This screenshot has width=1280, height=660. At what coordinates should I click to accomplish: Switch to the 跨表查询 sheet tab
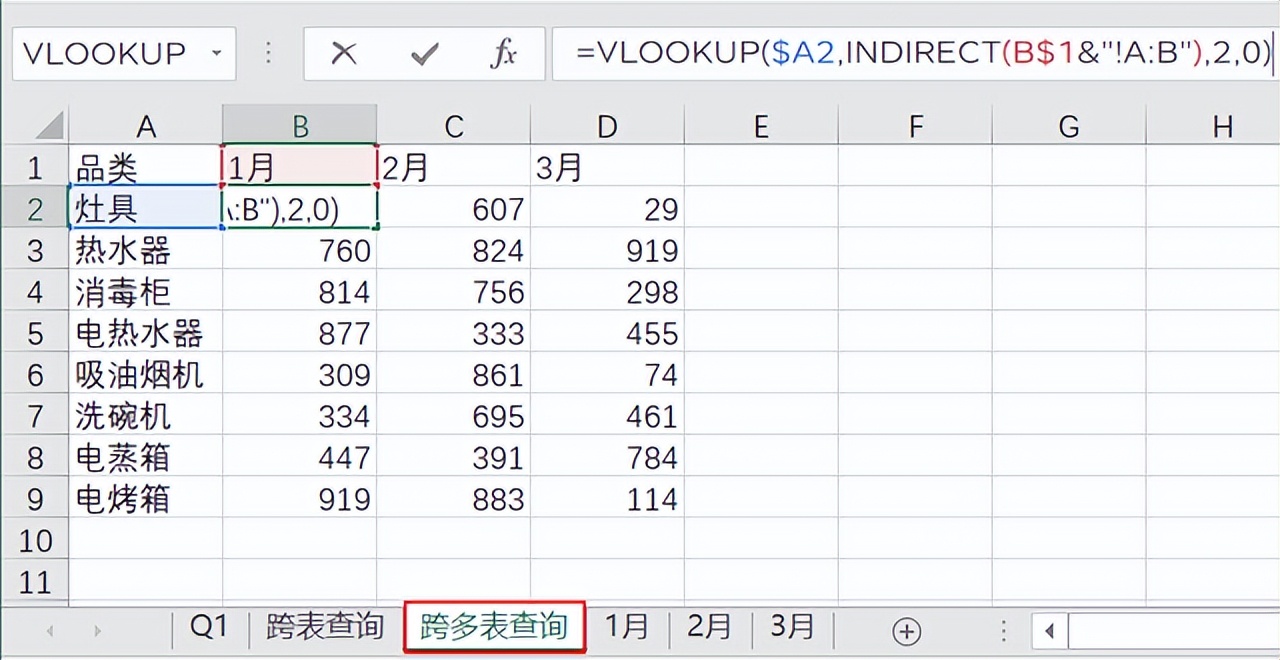[325, 628]
